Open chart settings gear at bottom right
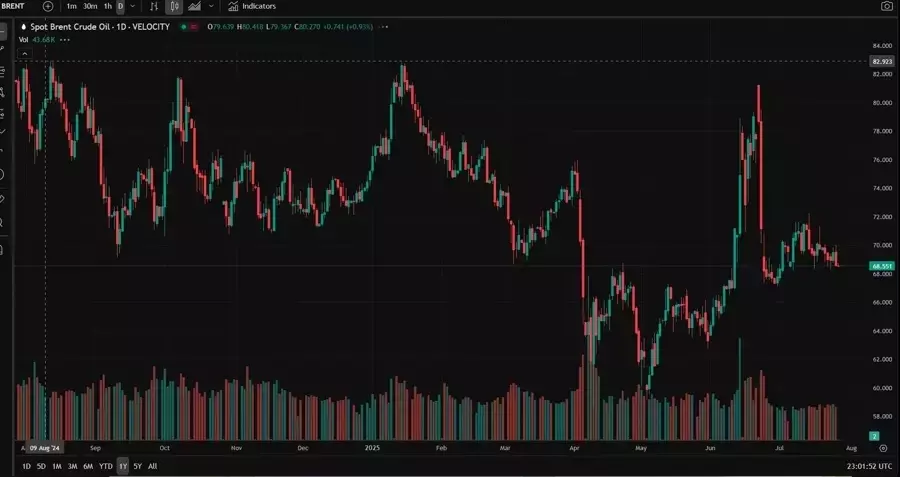Viewport: 900px width, 477px height. [883, 450]
